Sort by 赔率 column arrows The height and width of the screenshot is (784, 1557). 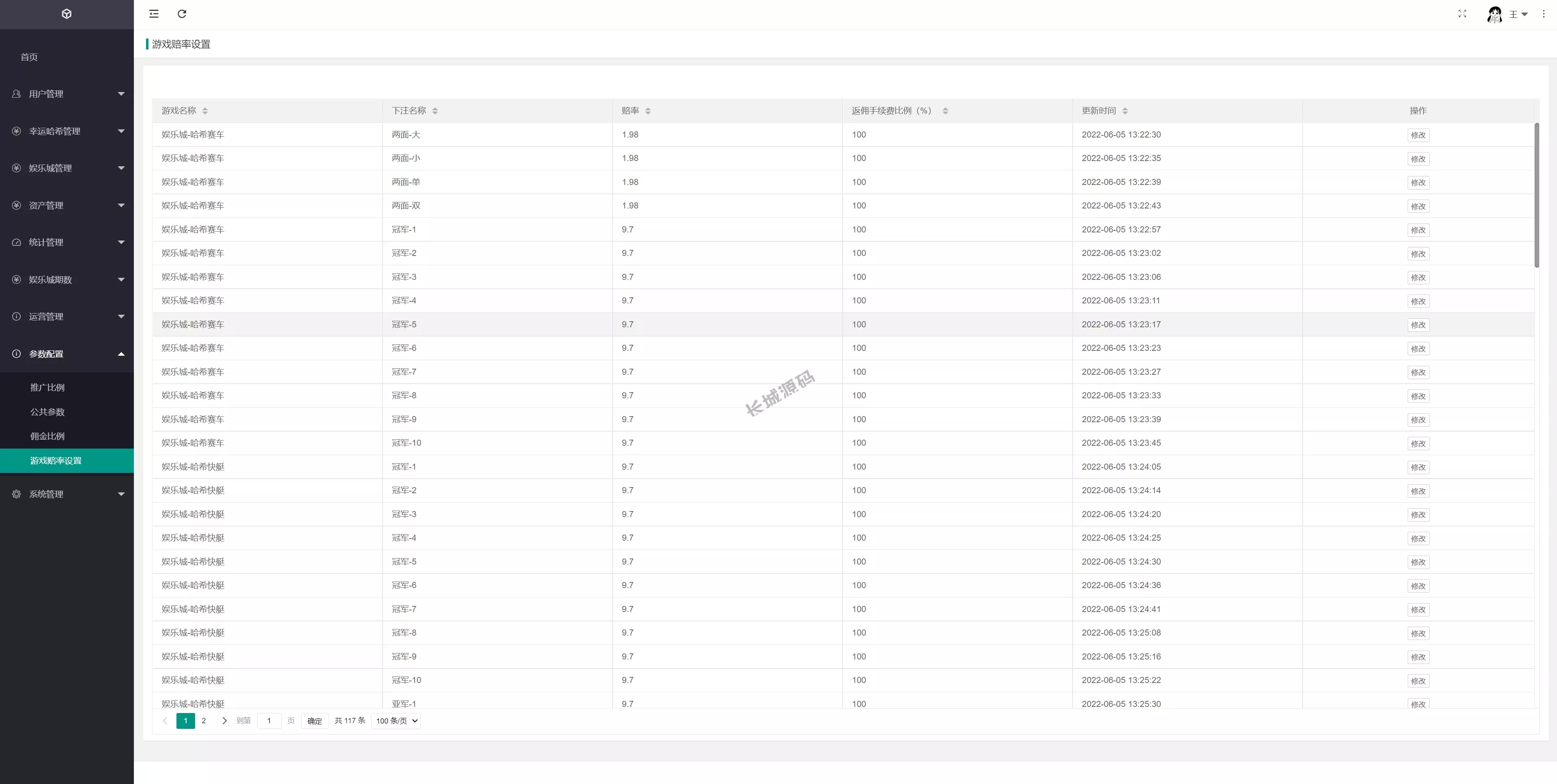(x=648, y=111)
